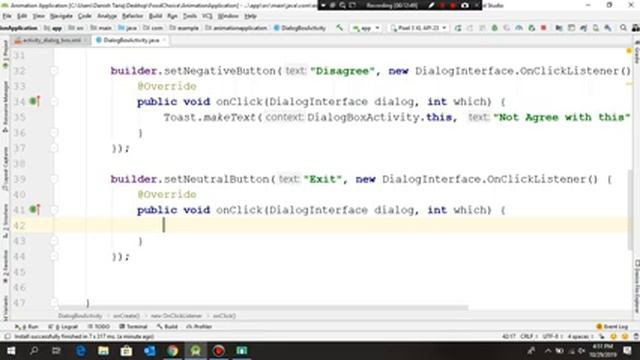Toggle fold end marker at line 47
The width and height of the screenshot is (640, 360).
click(x=54, y=302)
